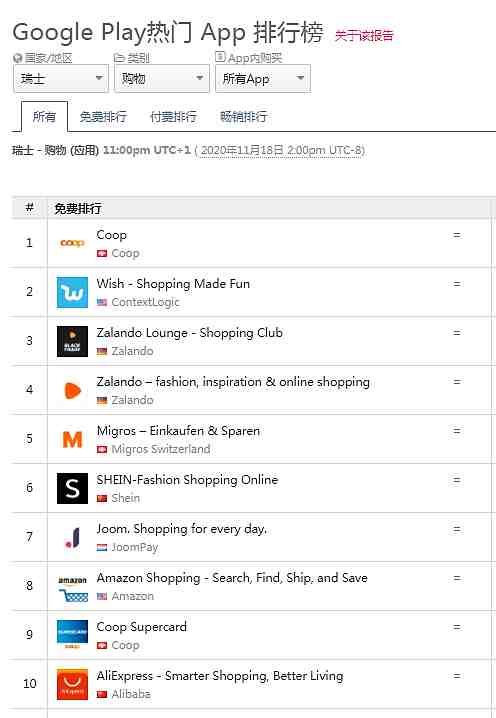
Task: Expand the country dropdown showing 瑞士
Action: coord(61,78)
